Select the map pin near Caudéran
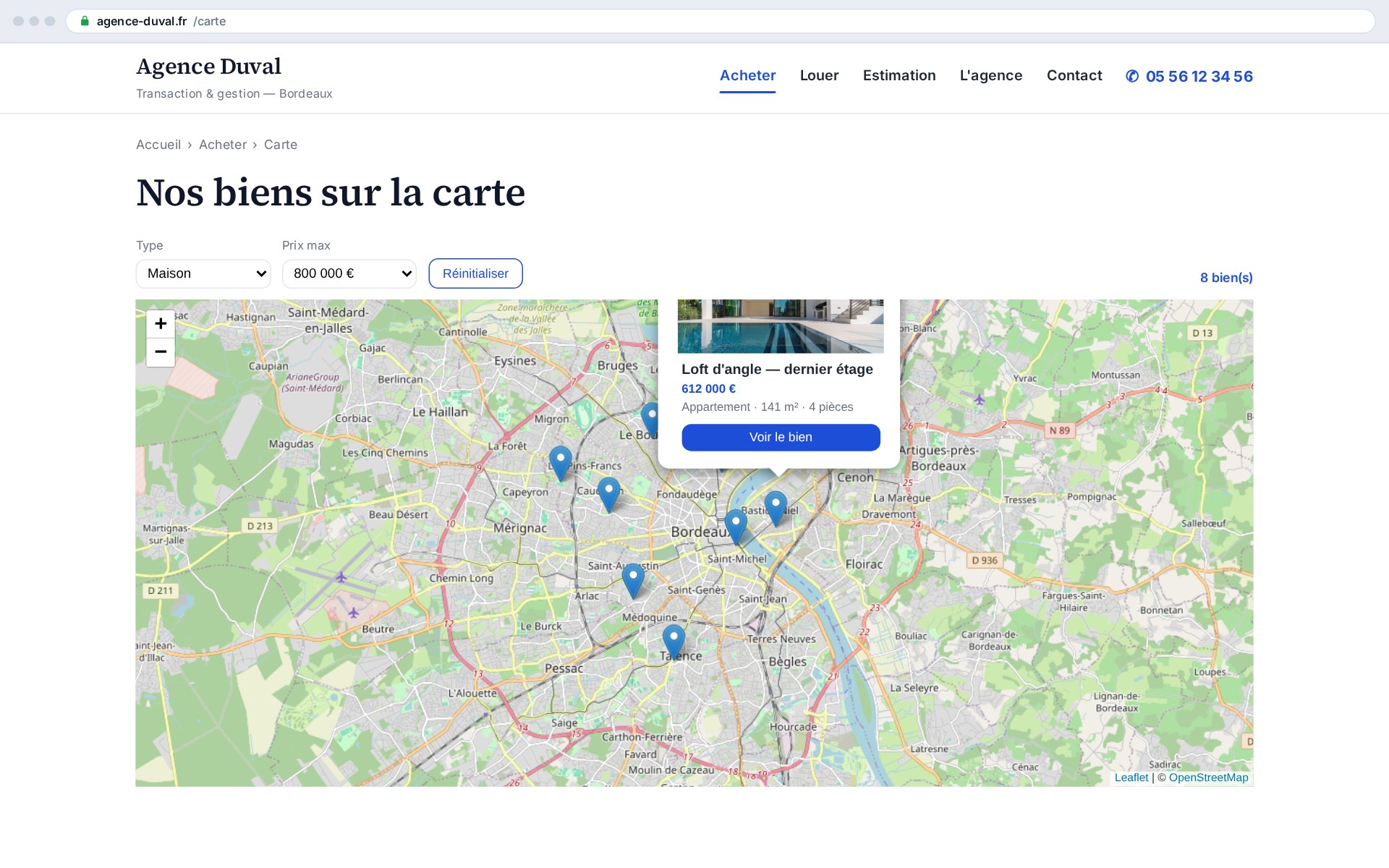This screenshot has width=1389, height=868. (608, 495)
